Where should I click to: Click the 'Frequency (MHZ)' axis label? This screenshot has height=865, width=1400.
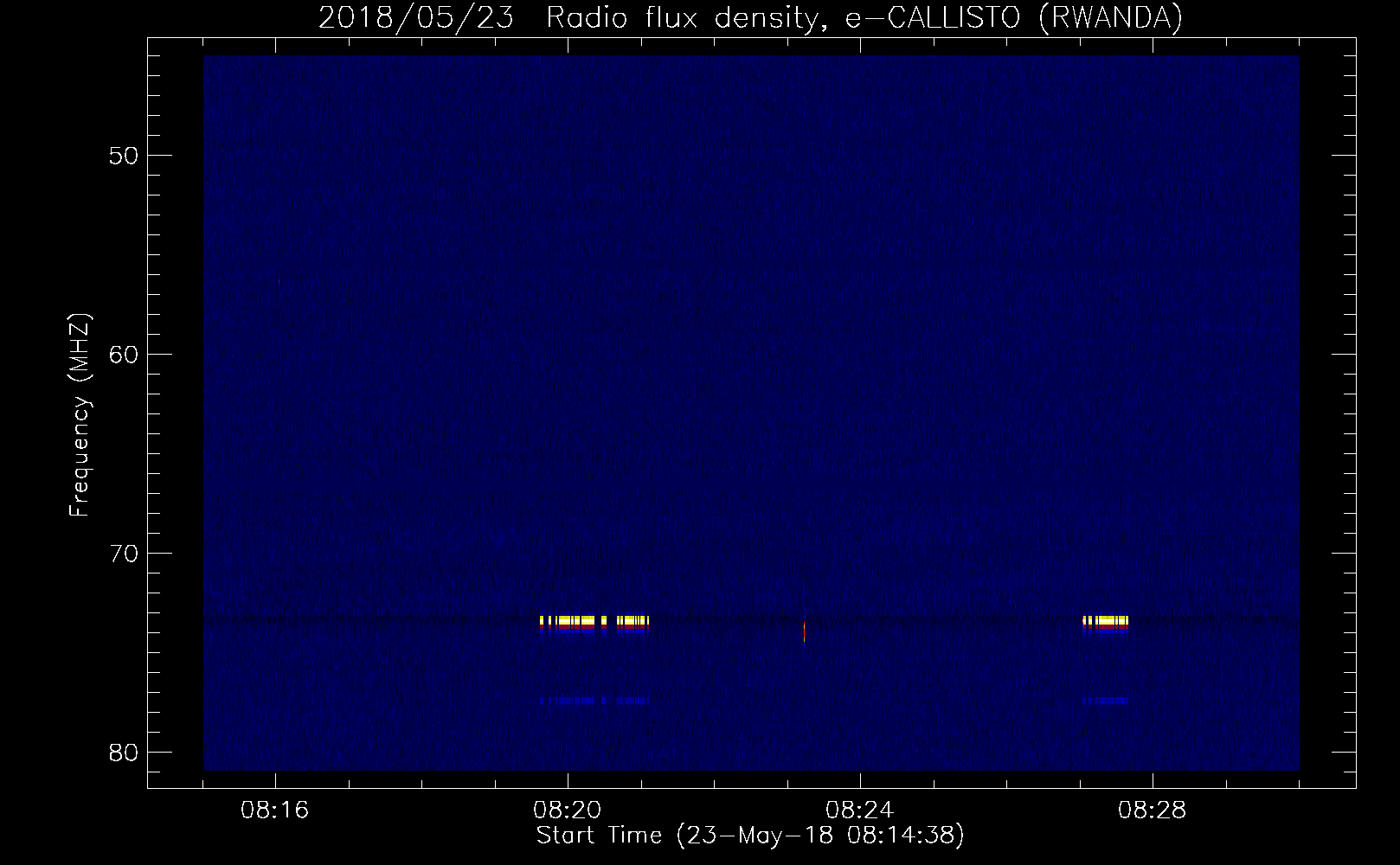click(x=80, y=415)
